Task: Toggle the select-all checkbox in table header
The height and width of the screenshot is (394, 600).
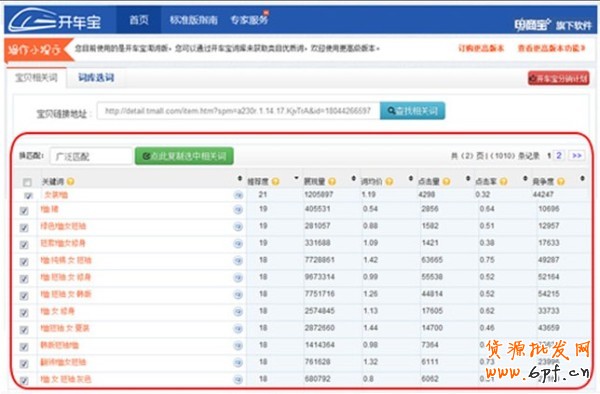Action: pyautogui.click(x=27, y=182)
